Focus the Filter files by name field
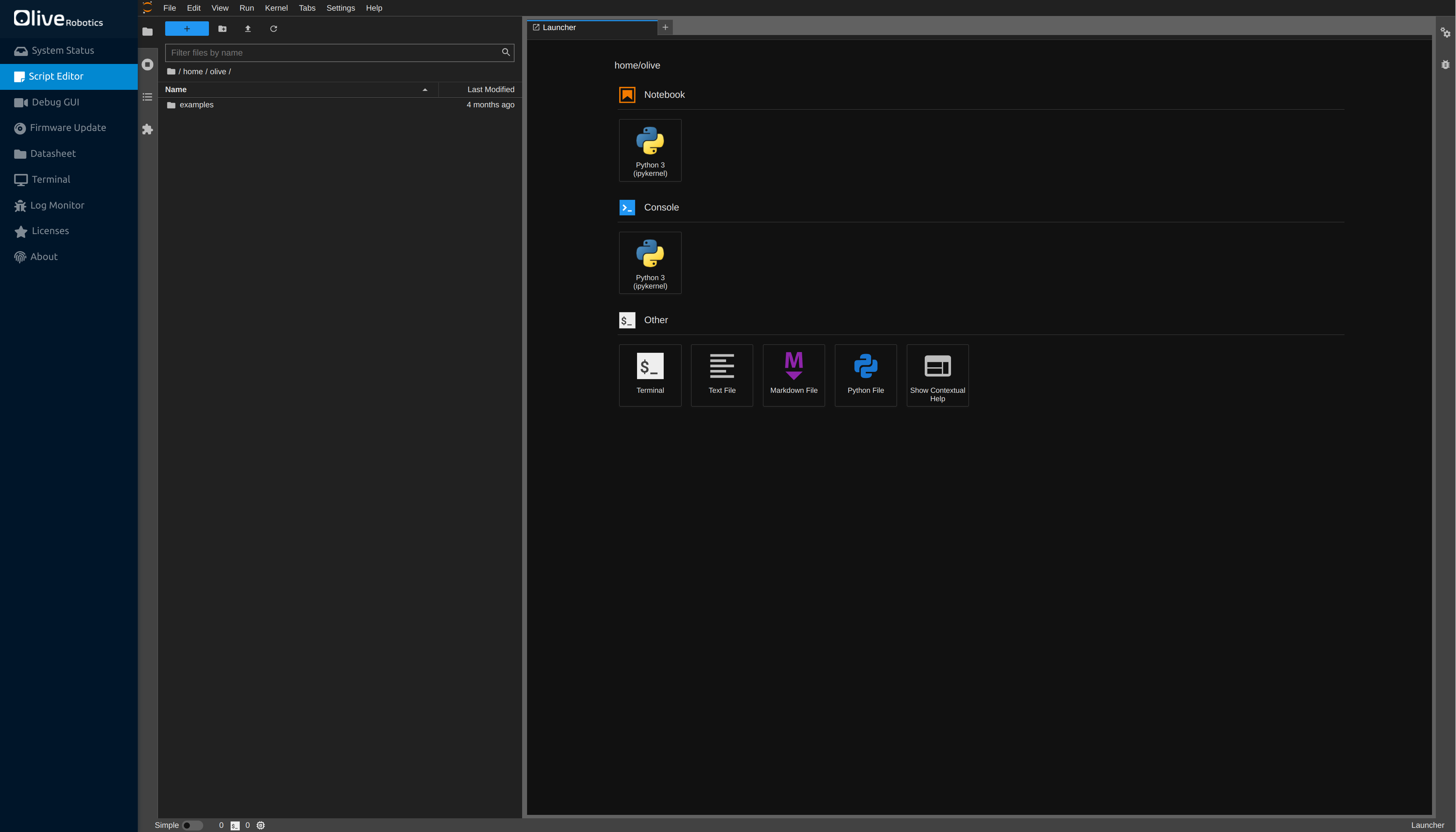 pos(339,53)
